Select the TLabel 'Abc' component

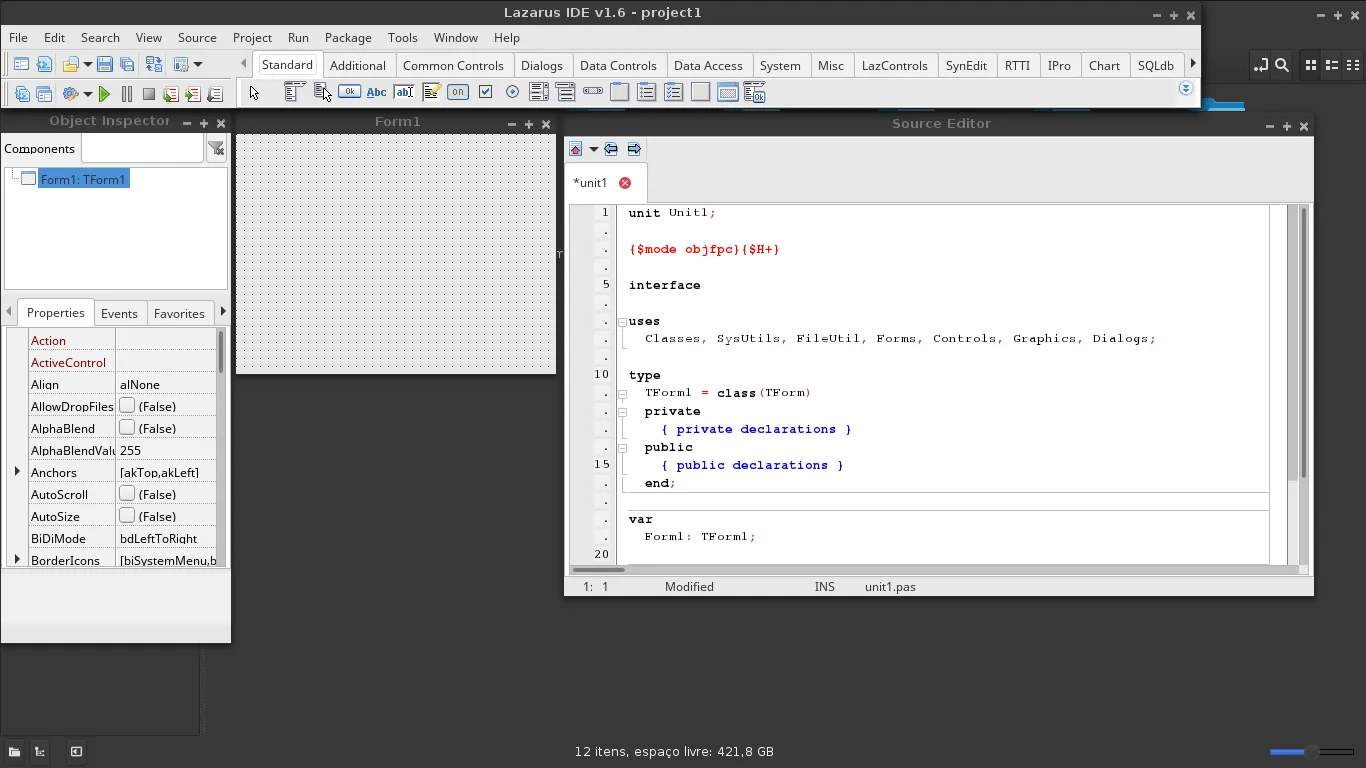click(x=376, y=92)
